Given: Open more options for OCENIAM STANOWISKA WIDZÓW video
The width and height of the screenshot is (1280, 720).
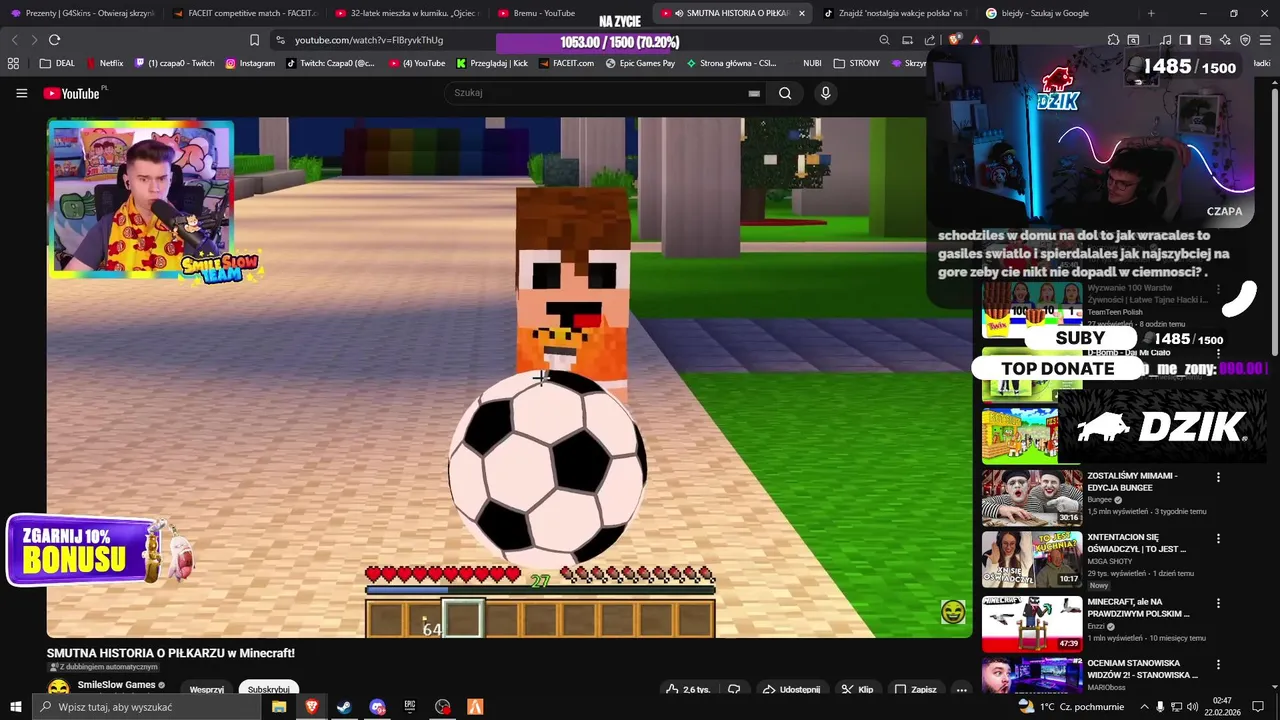Looking at the screenshot, I should pos(1218,665).
